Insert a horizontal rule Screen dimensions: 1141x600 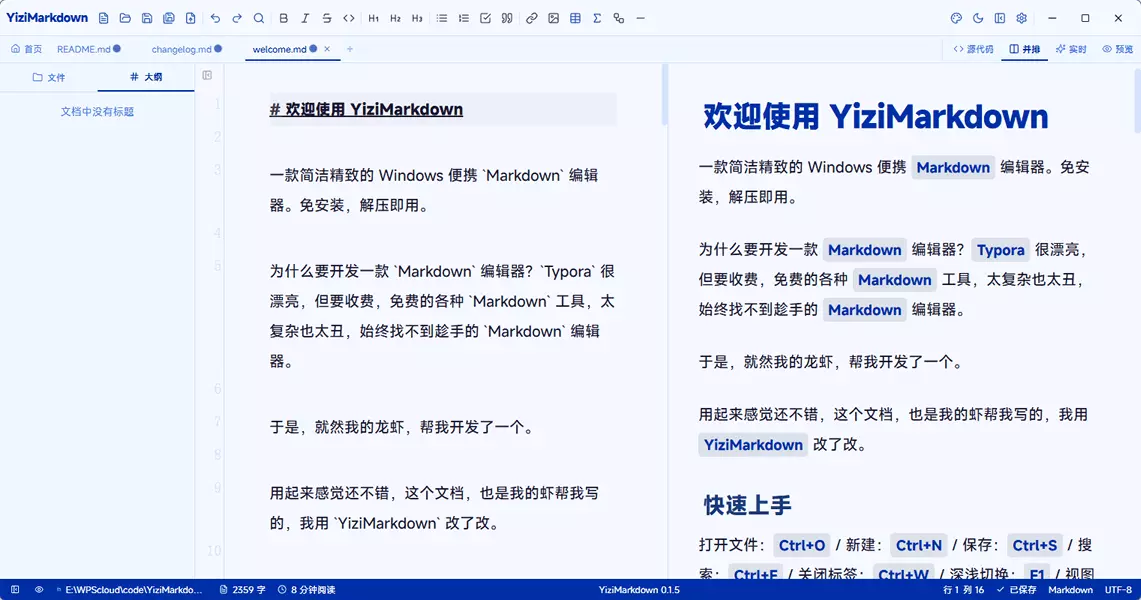(x=640, y=18)
